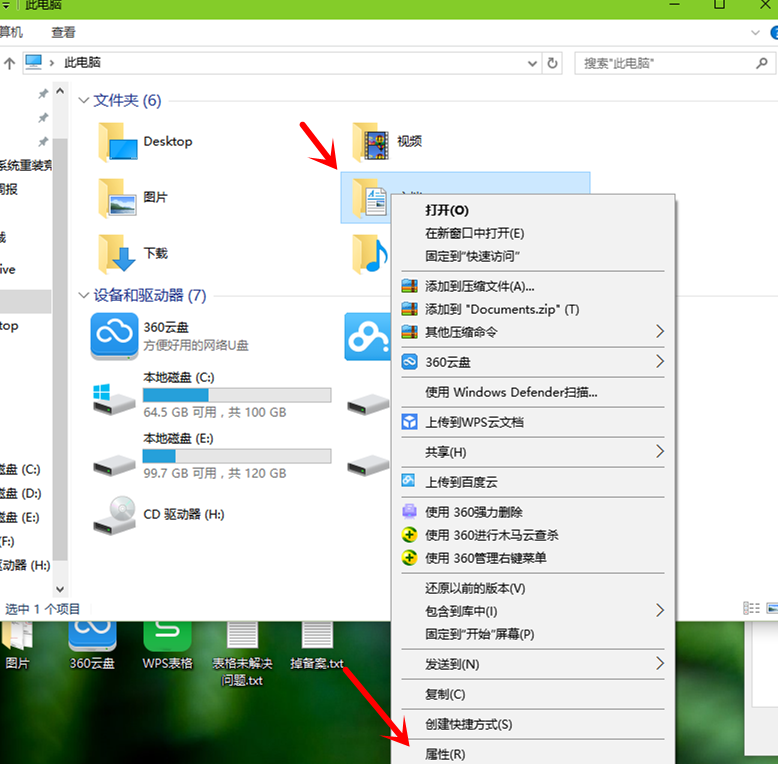Viewport: 778px width, 764px height.
Task: Choose 固定到"开始"屏幕(P)
Action: (x=532, y=634)
